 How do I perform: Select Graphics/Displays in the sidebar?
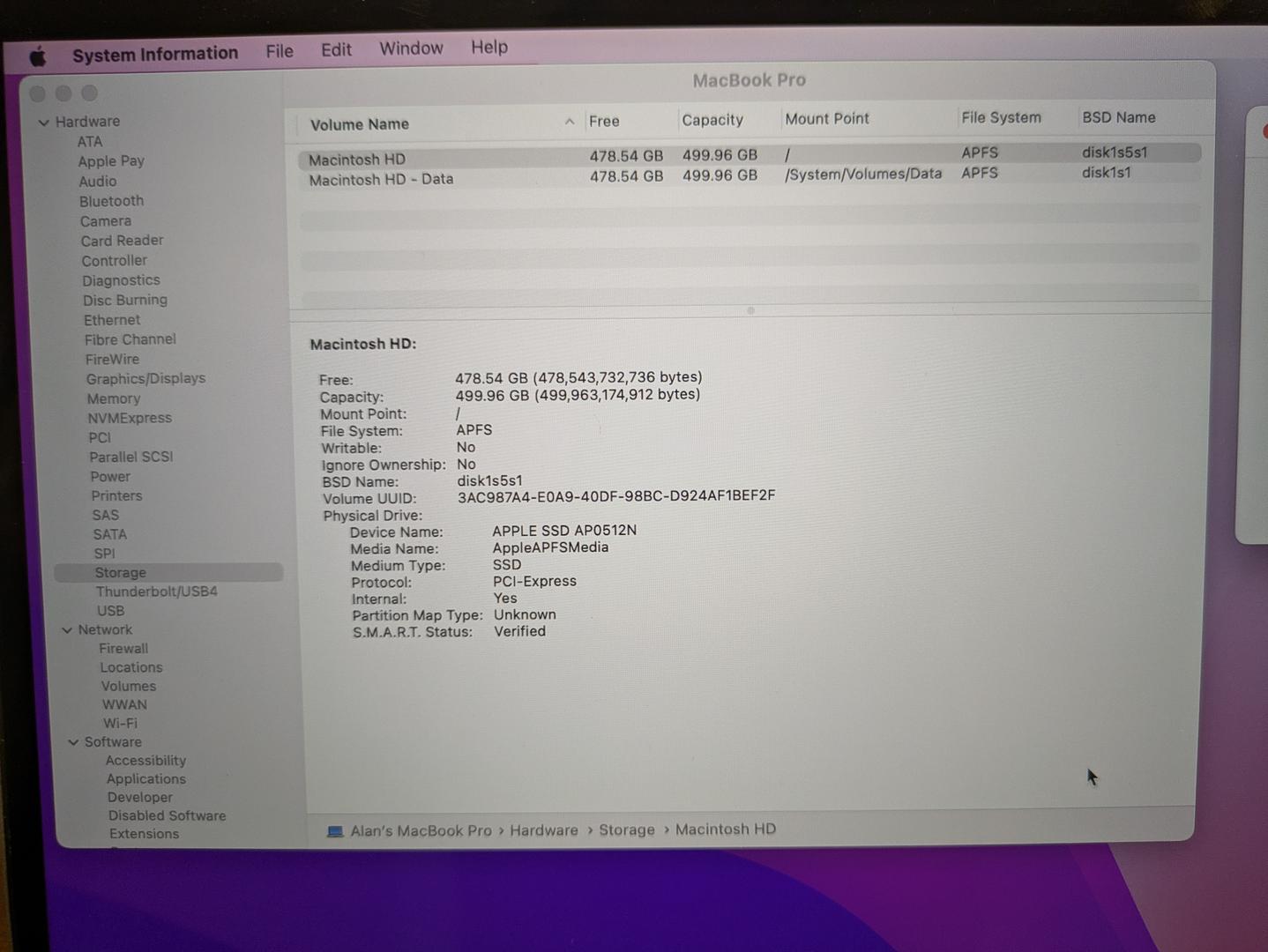click(145, 379)
